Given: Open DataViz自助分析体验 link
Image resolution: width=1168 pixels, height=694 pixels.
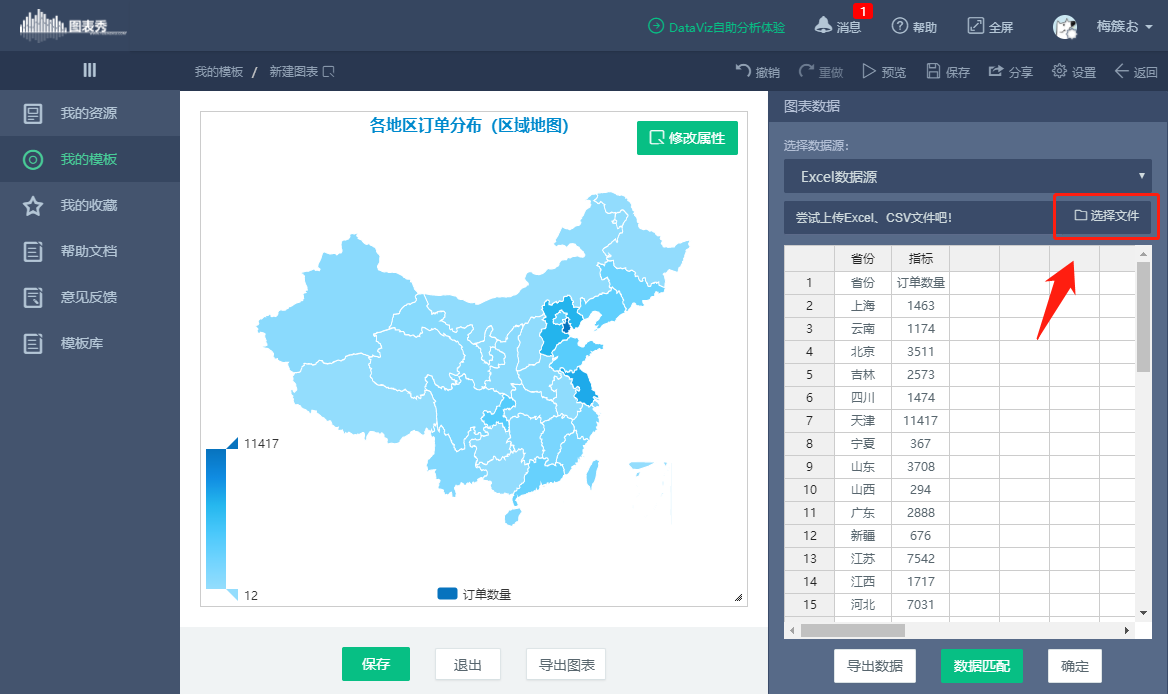Looking at the screenshot, I should click(x=716, y=27).
